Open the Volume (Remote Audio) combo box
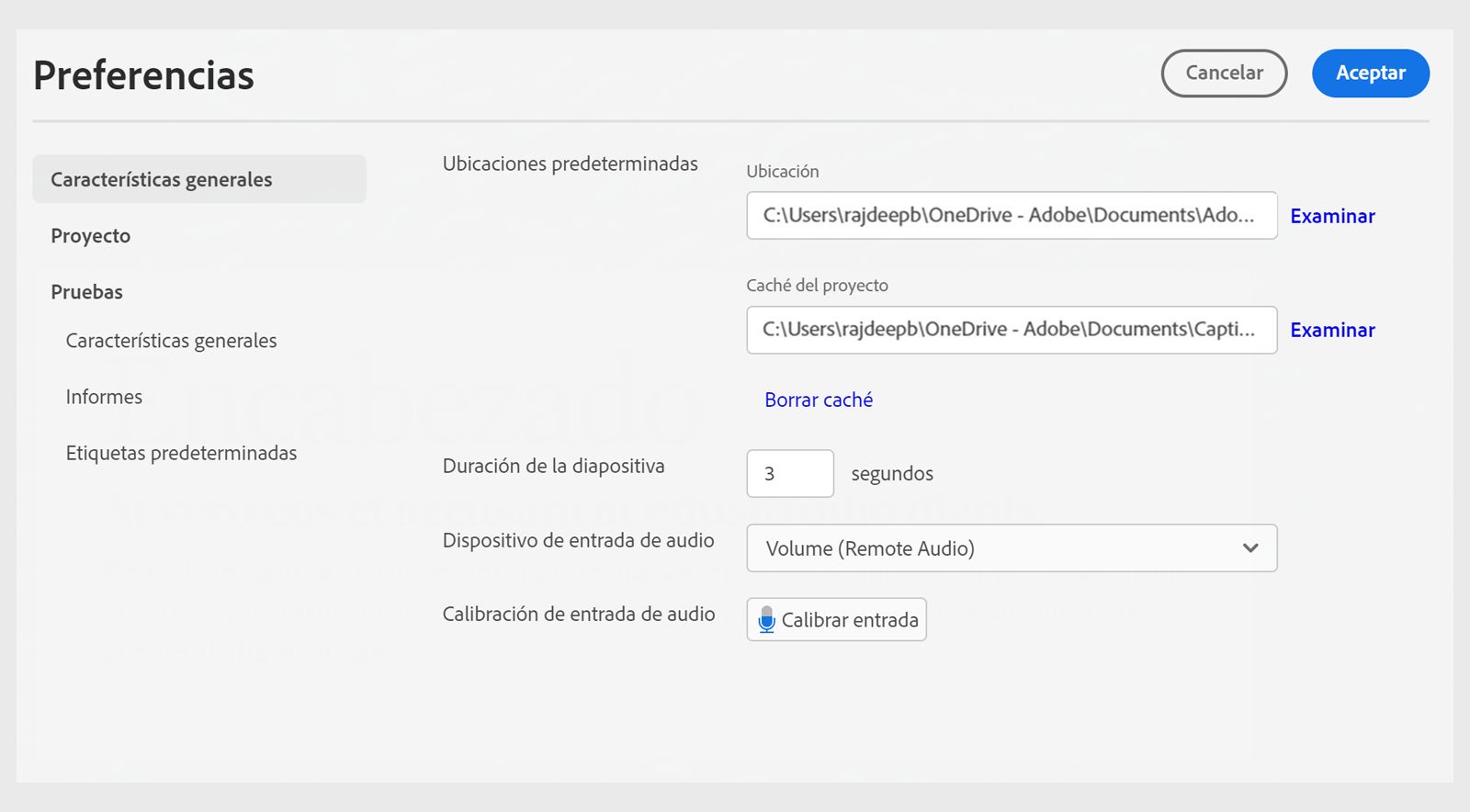Screen dimensions: 1470x812 tap(992, 548)
